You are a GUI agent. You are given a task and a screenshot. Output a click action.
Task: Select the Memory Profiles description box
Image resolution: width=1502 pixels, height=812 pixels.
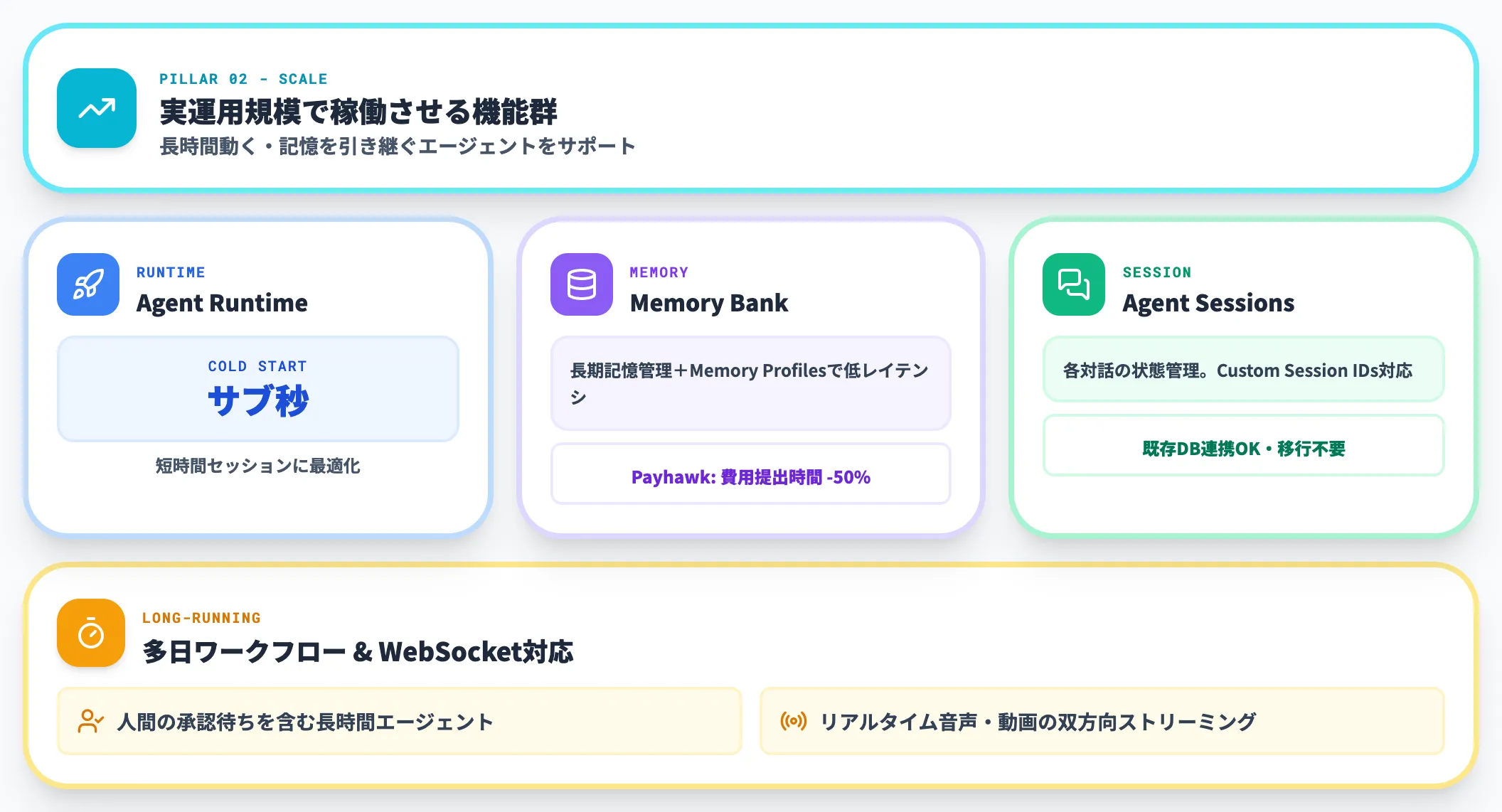click(x=750, y=383)
